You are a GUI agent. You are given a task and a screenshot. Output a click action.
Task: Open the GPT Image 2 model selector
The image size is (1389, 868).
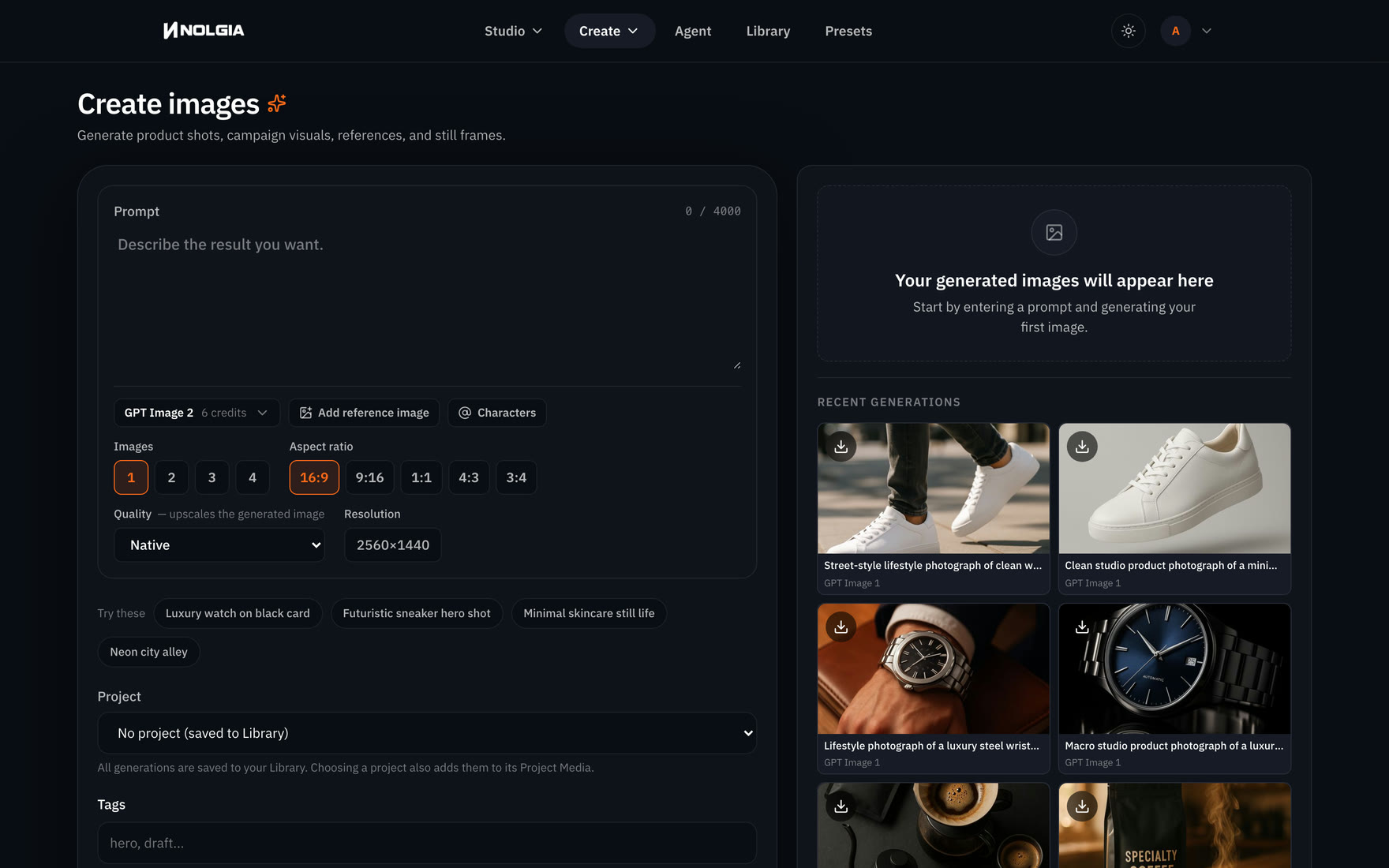click(x=197, y=413)
